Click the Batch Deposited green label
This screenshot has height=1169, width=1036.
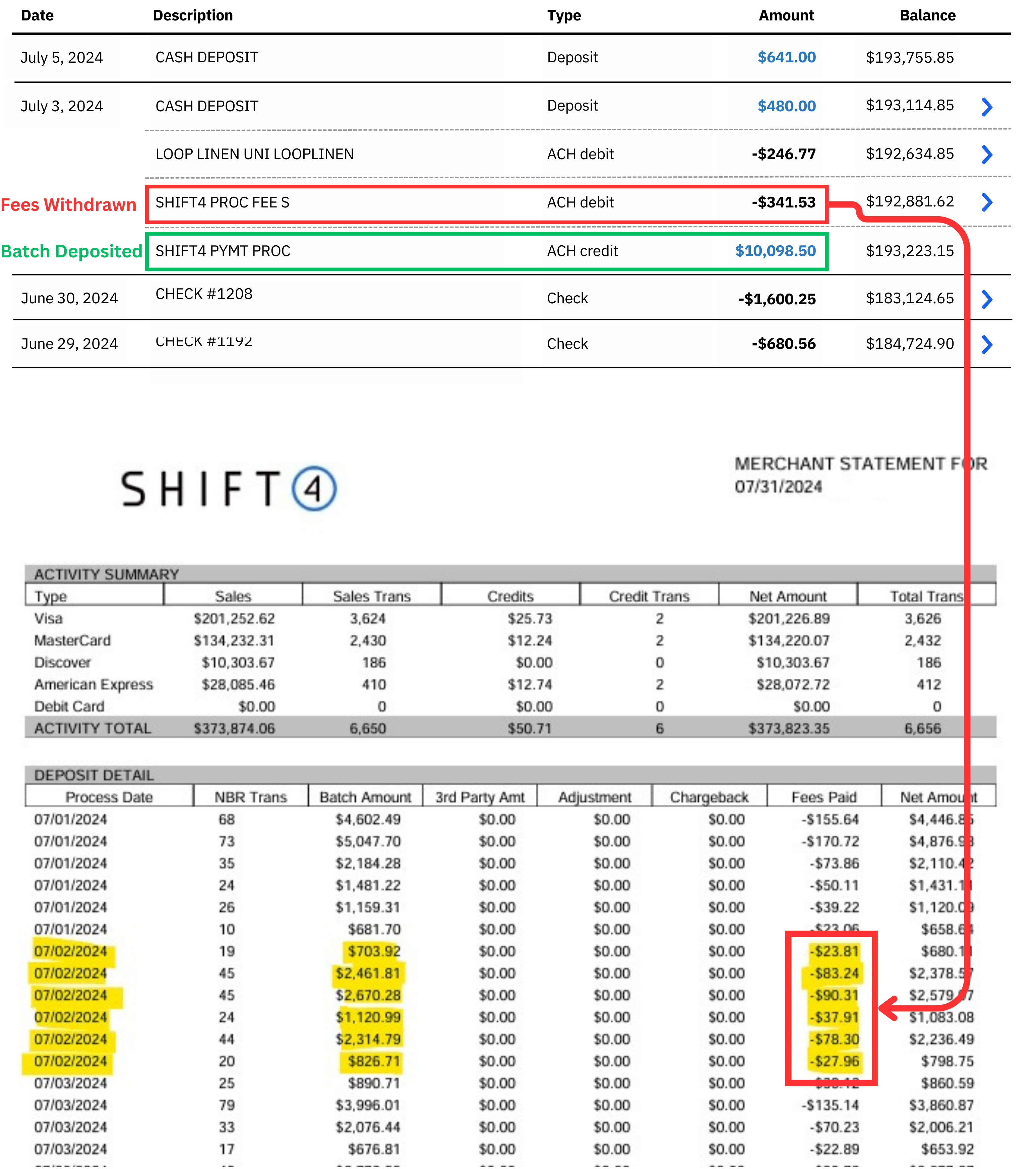tap(71, 251)
